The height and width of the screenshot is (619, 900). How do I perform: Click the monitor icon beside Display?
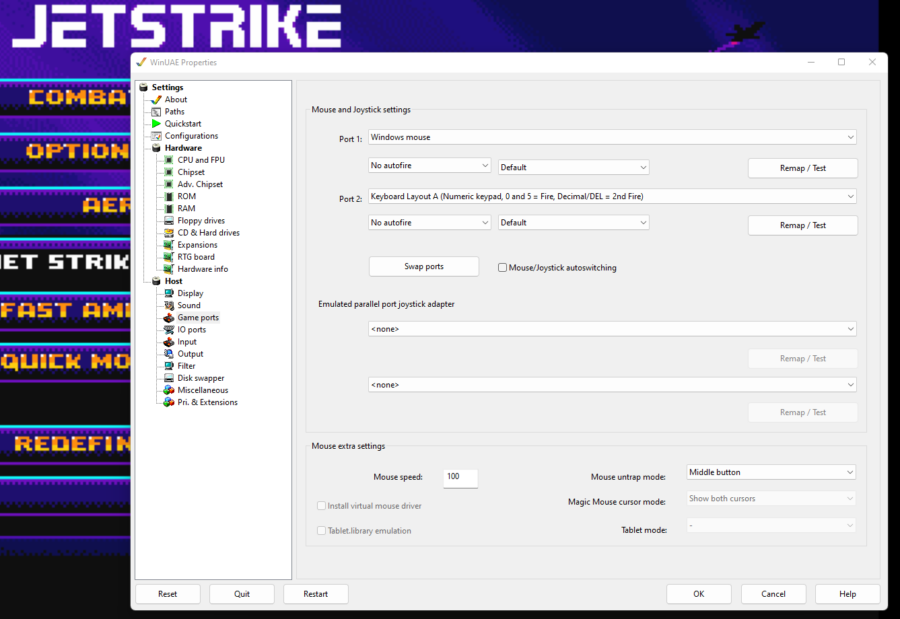click(169, 293)
